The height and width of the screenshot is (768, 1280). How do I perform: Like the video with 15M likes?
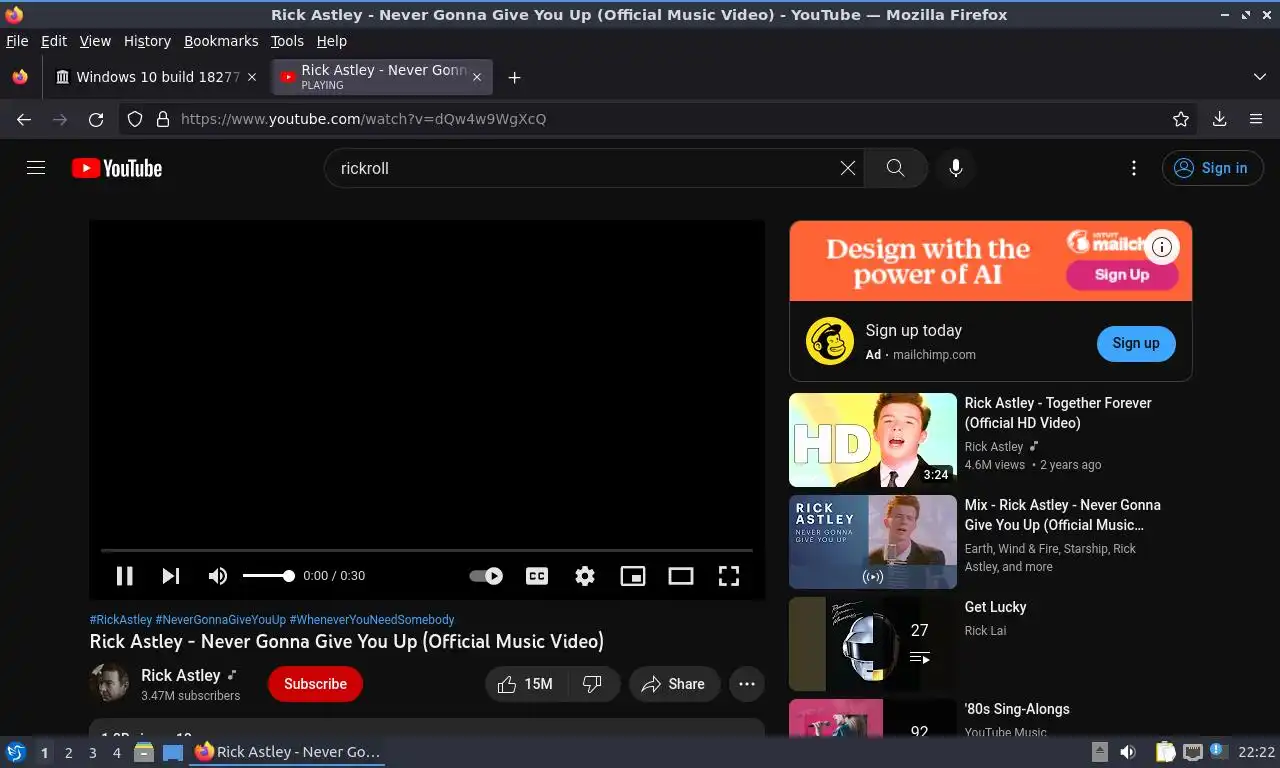[527, 684]
